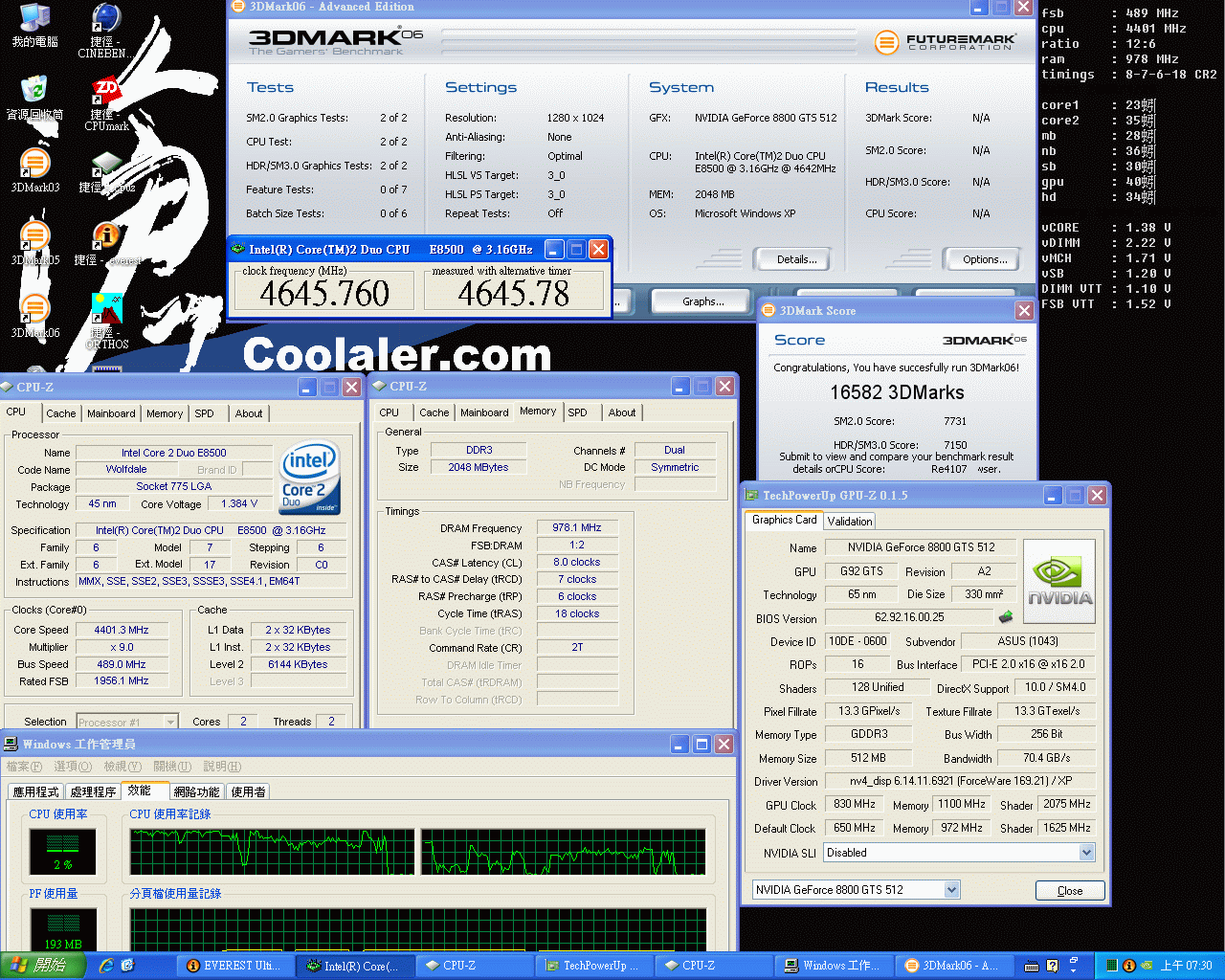Switch to EVEREST Ultimate taskbar button
This screenshot has width=1225, height=980.
[x=235, y=966]
